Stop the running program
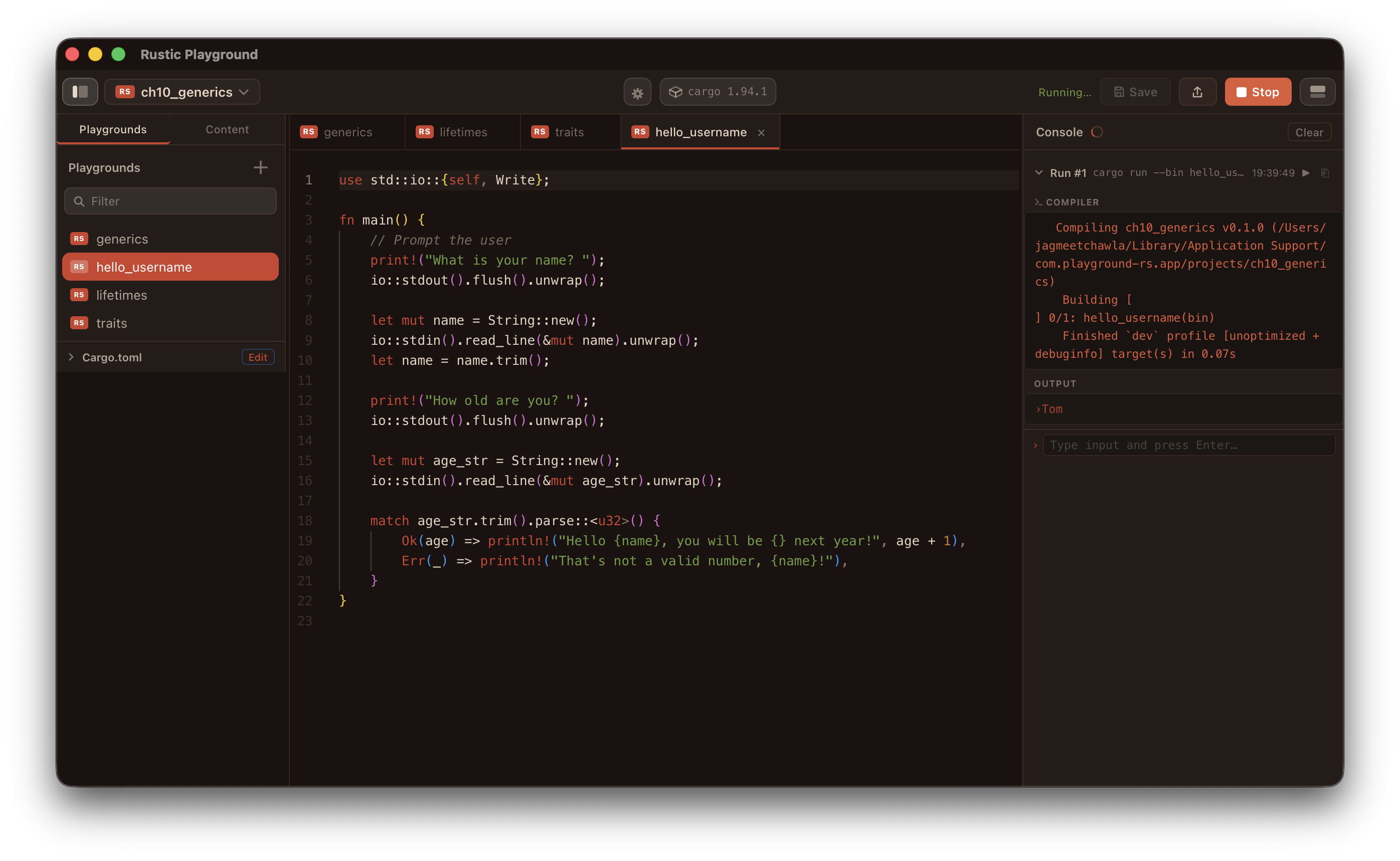The height and width of the screenshot is (861, 1400). click(x=1258, y=92)
